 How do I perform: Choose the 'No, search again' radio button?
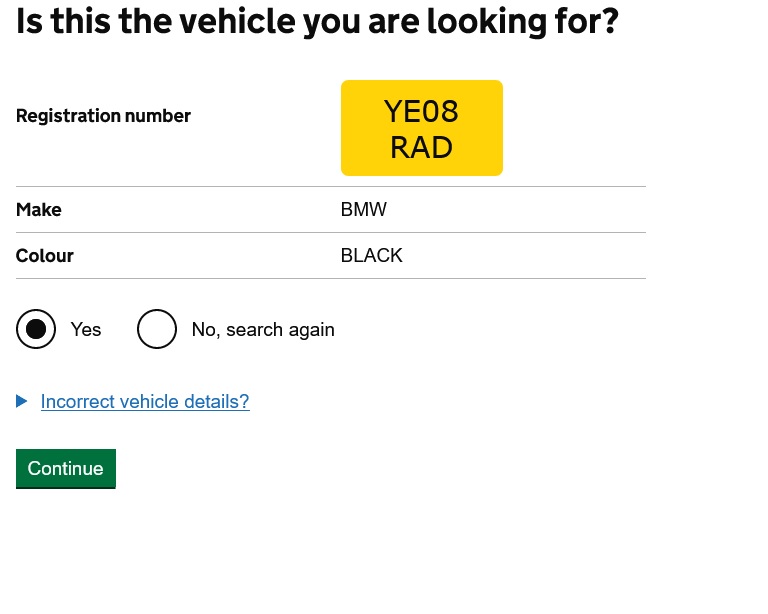157,329
